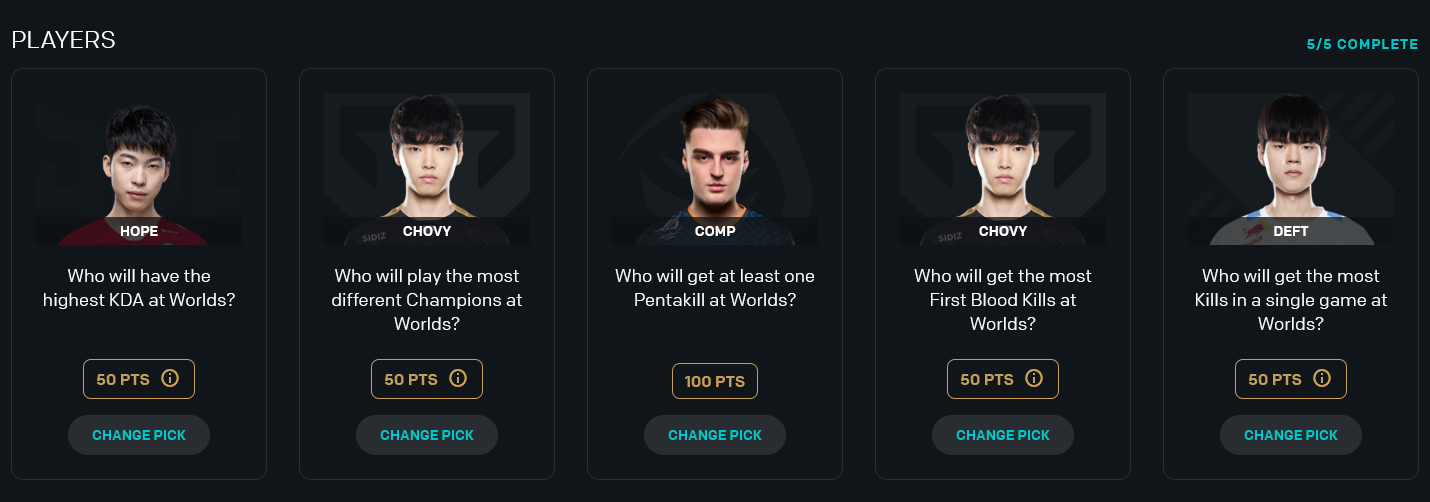Change pick for most different Champions question
The width and height of the screenshot is (1430, 502).
click(427, 435)
